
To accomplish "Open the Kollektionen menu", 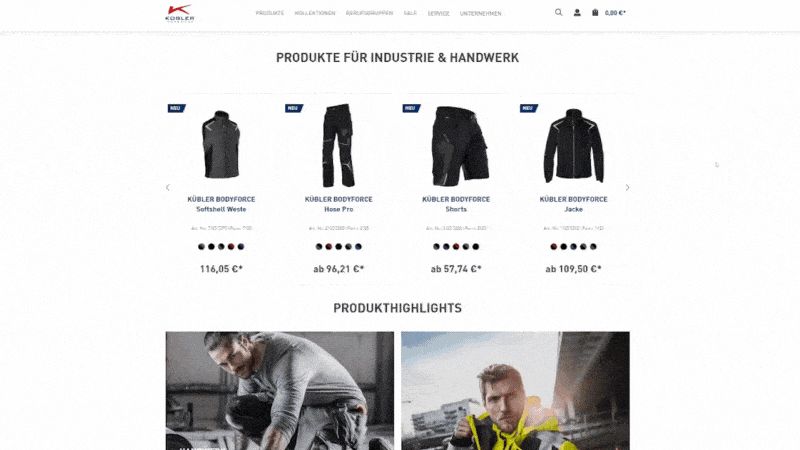I will 315,13.
